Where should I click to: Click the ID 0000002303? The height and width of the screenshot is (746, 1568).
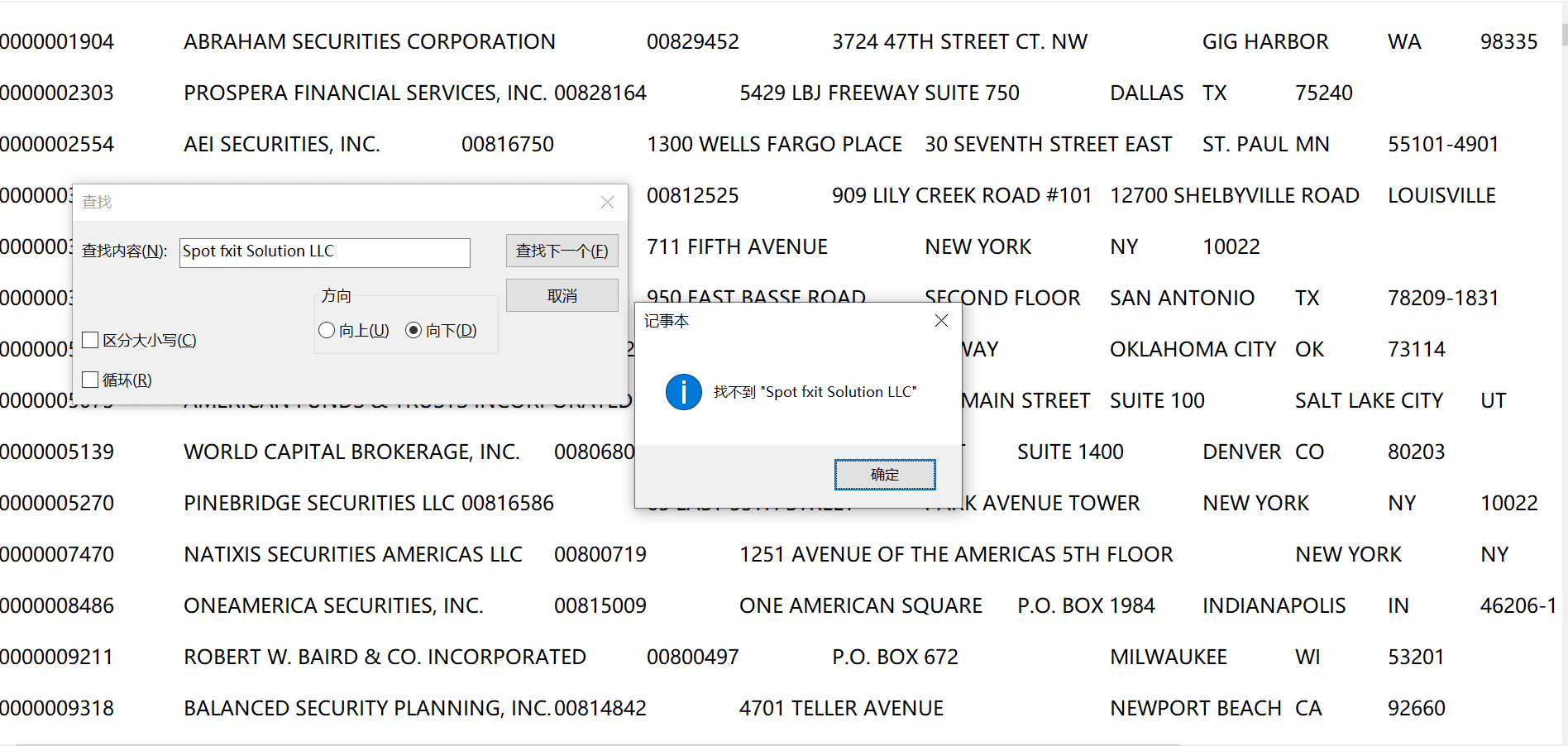[x=57, y=93]
